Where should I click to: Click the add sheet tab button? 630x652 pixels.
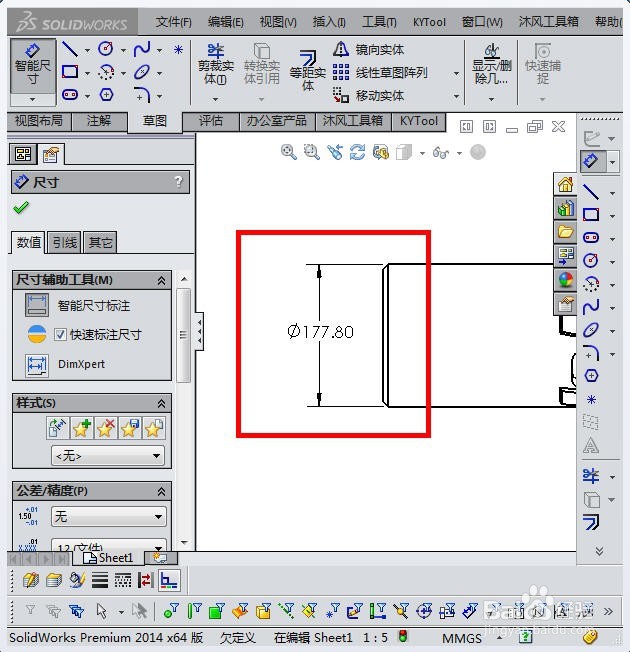161,558
